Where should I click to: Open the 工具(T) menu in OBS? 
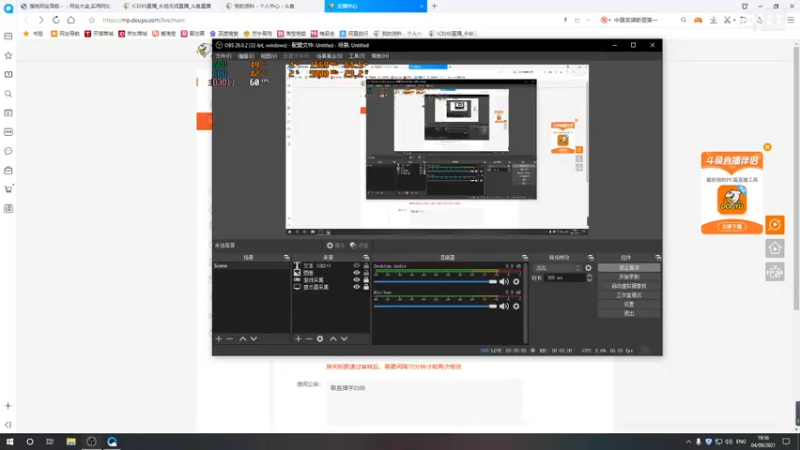[357, 56]
